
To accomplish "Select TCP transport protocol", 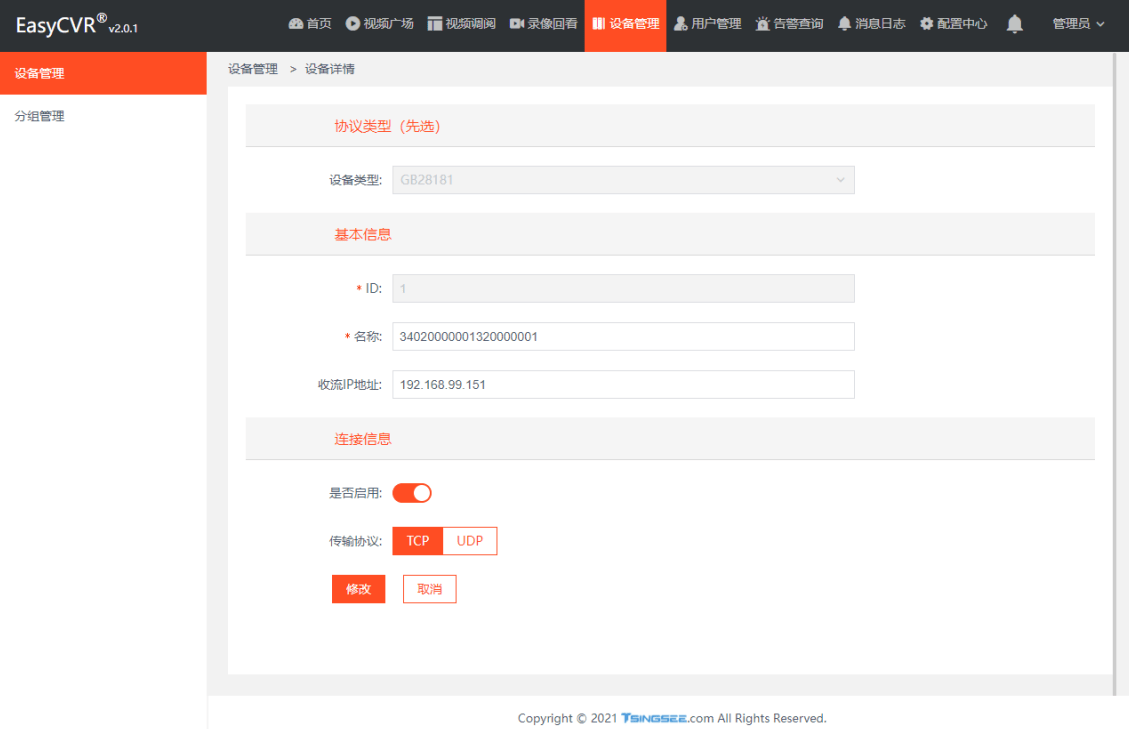I will point(418,541).
